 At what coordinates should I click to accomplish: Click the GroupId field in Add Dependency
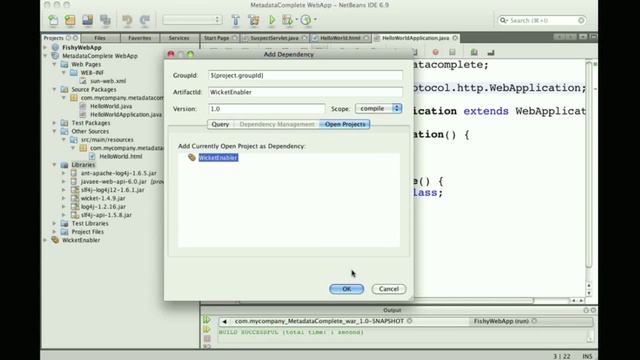305,76
